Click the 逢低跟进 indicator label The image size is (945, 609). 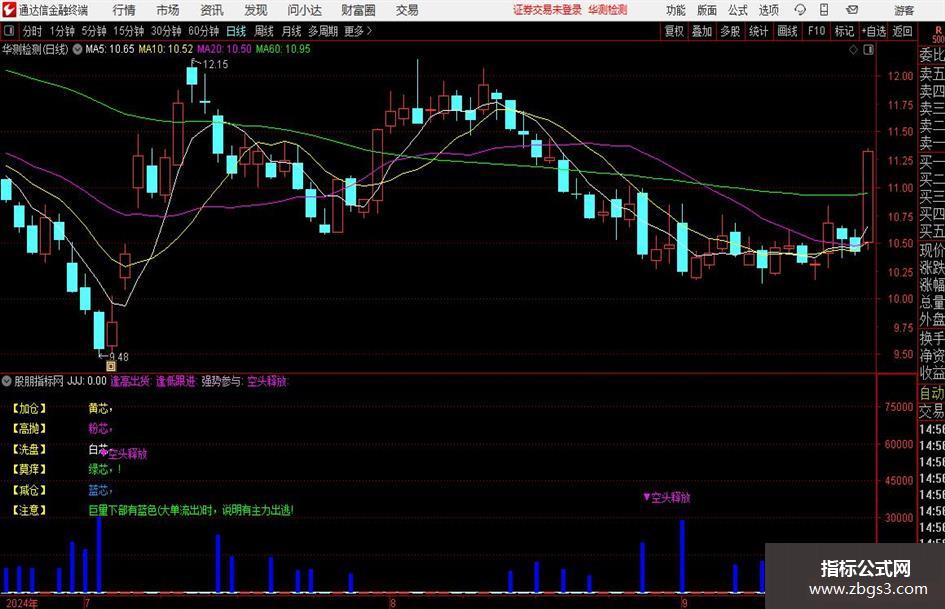[x=175, y=381]
